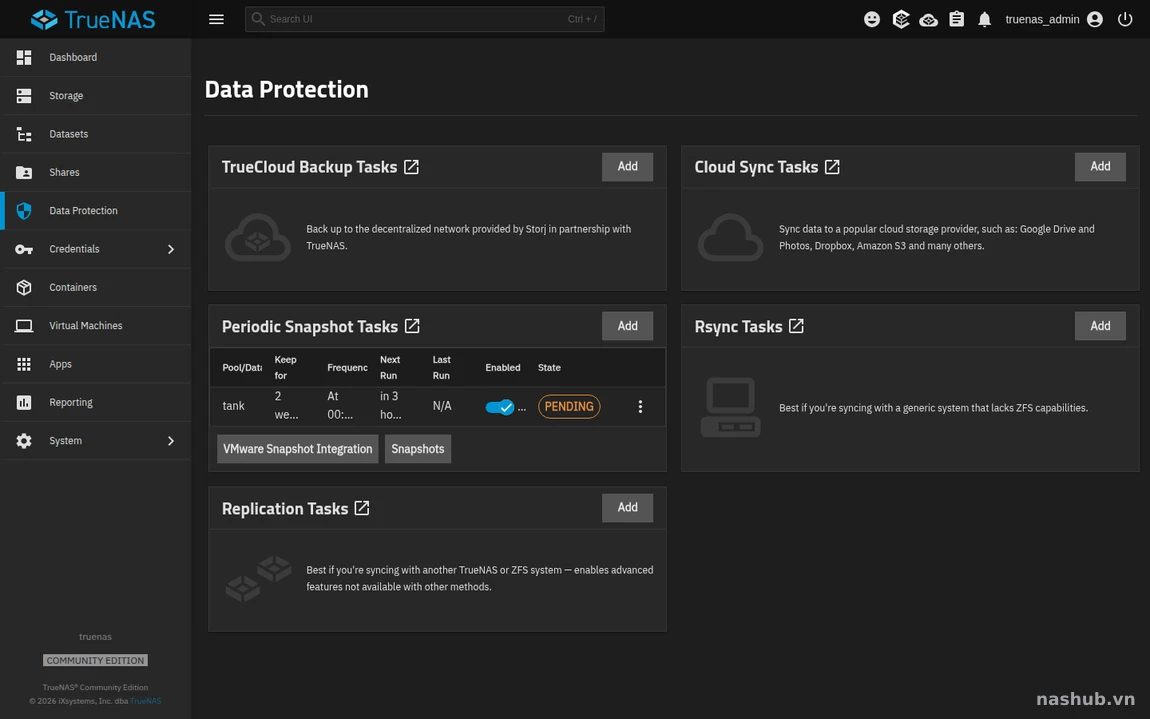Open the Datasets page
Screen dimensions: 1150x719
tap(95, 134)
